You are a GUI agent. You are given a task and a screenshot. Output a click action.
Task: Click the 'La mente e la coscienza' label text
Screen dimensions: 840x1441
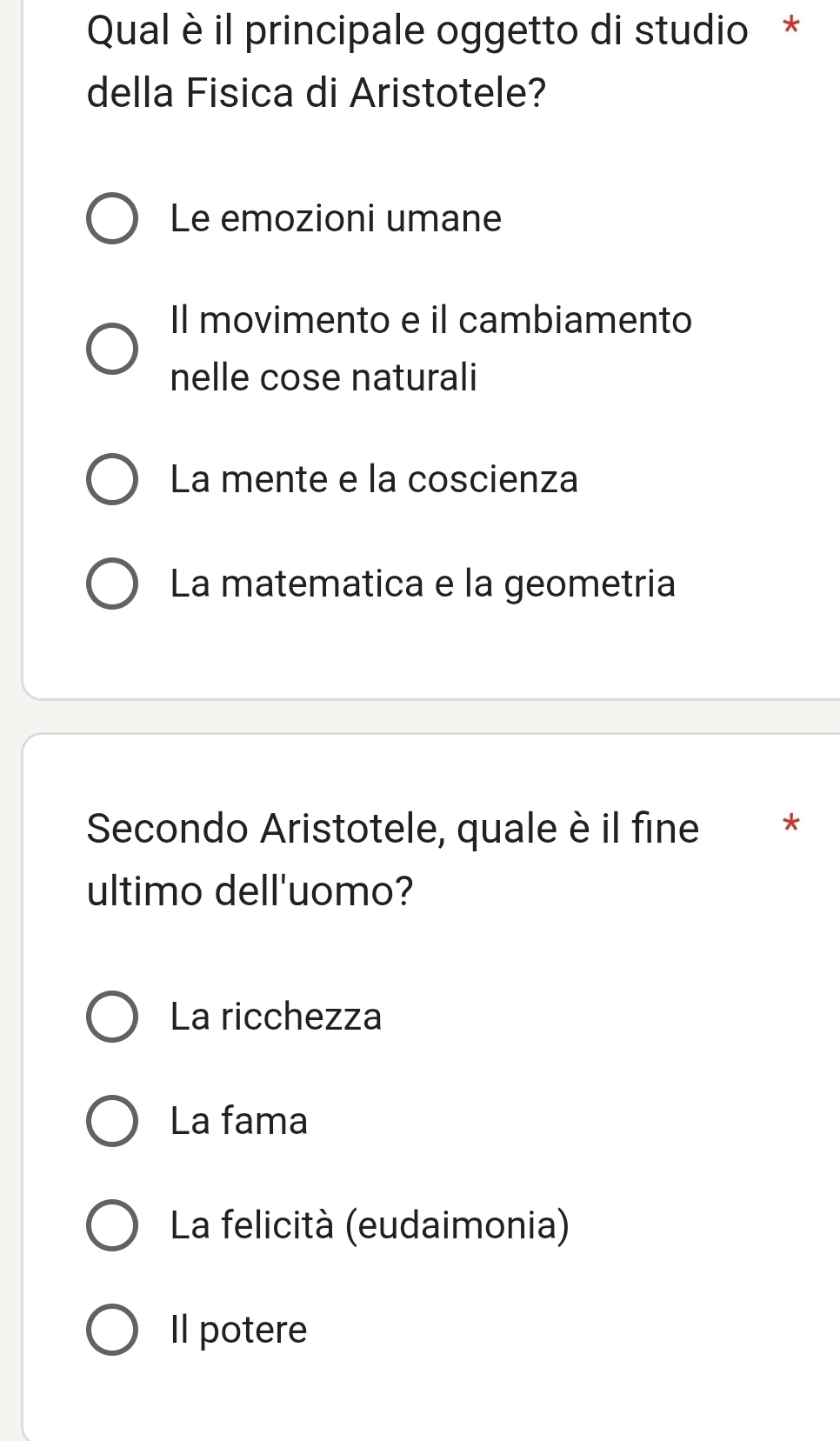pyautogui.click(x=374, y=479)
